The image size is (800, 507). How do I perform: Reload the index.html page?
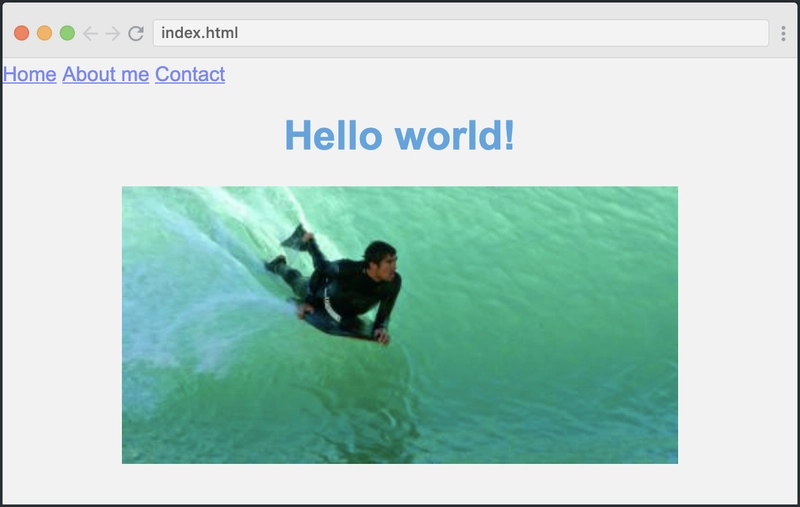click(x=136, y=33)
